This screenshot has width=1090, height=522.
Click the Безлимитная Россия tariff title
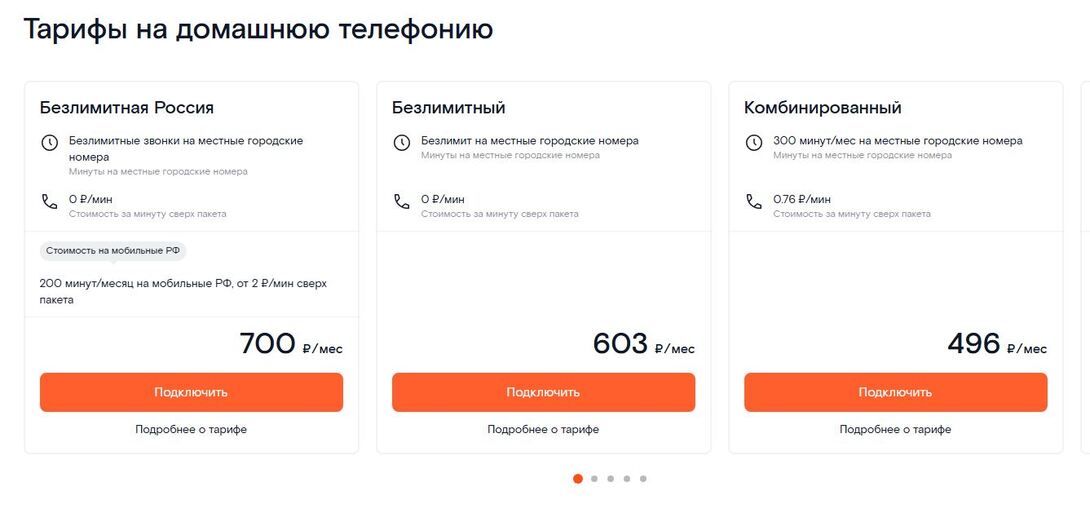coord(127,108)
